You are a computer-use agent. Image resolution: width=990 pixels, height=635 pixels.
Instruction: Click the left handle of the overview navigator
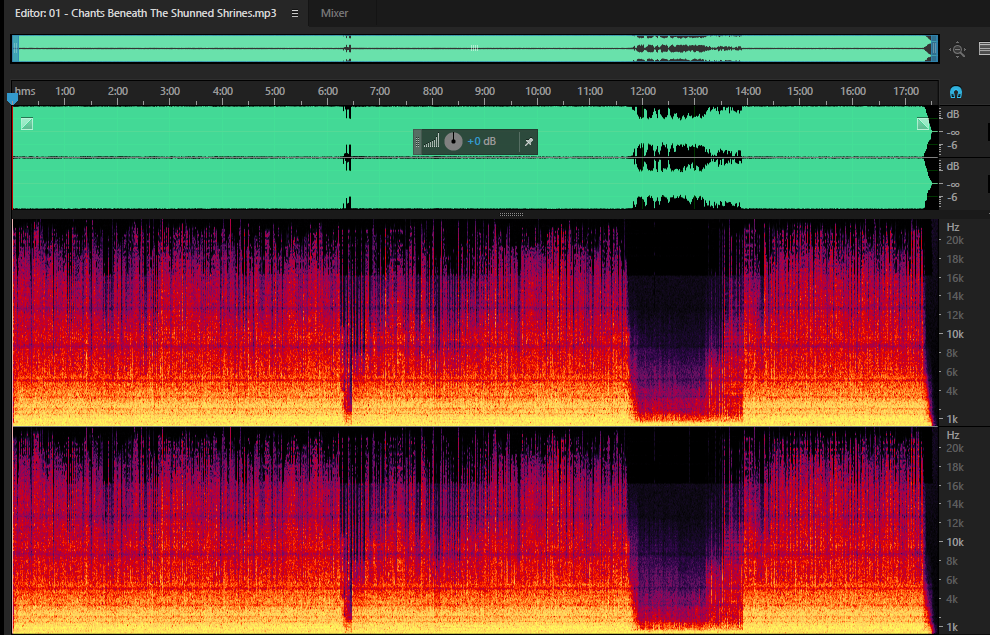[x=15, y=49]
